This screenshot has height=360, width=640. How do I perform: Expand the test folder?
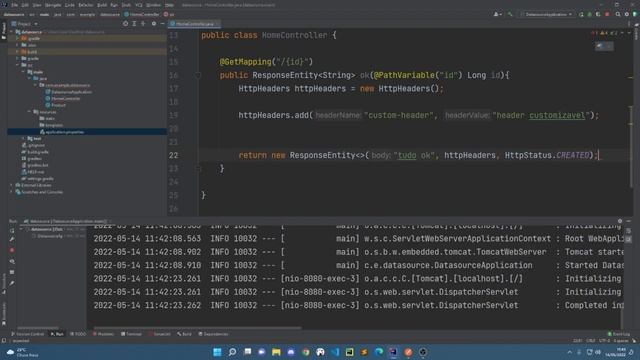point(23,138)
